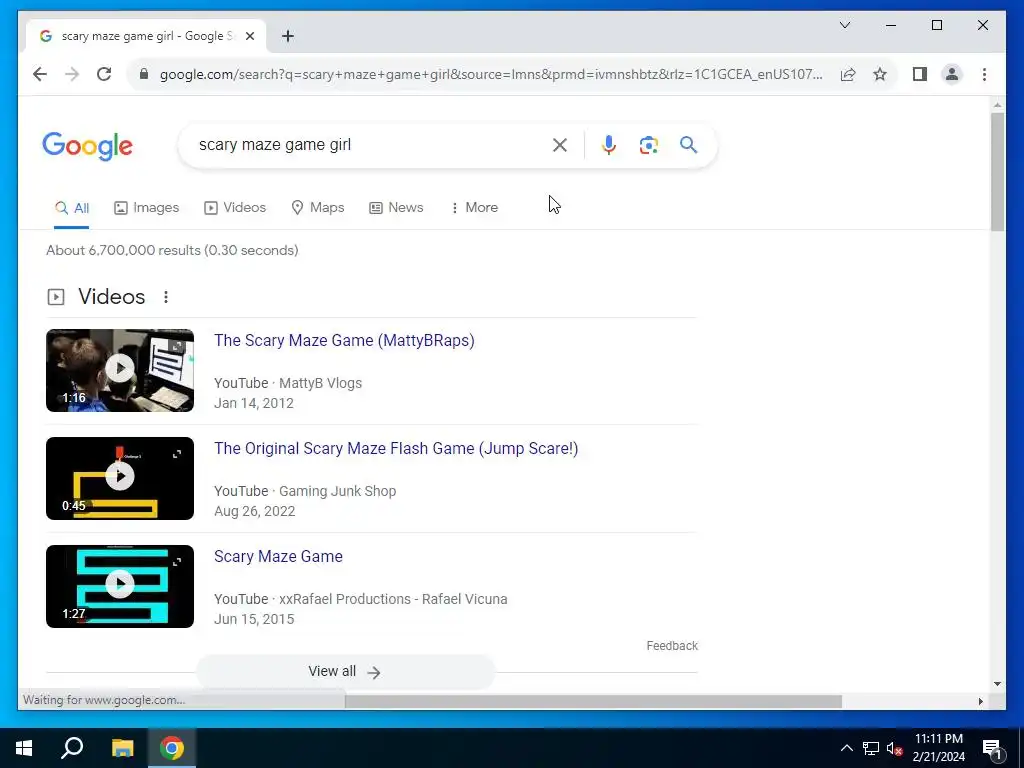Click "YouTube · Gaming Junk Shop" text
Viewport: 1024px width, 768px height.
pyautogui.click(x=305, y=491)
